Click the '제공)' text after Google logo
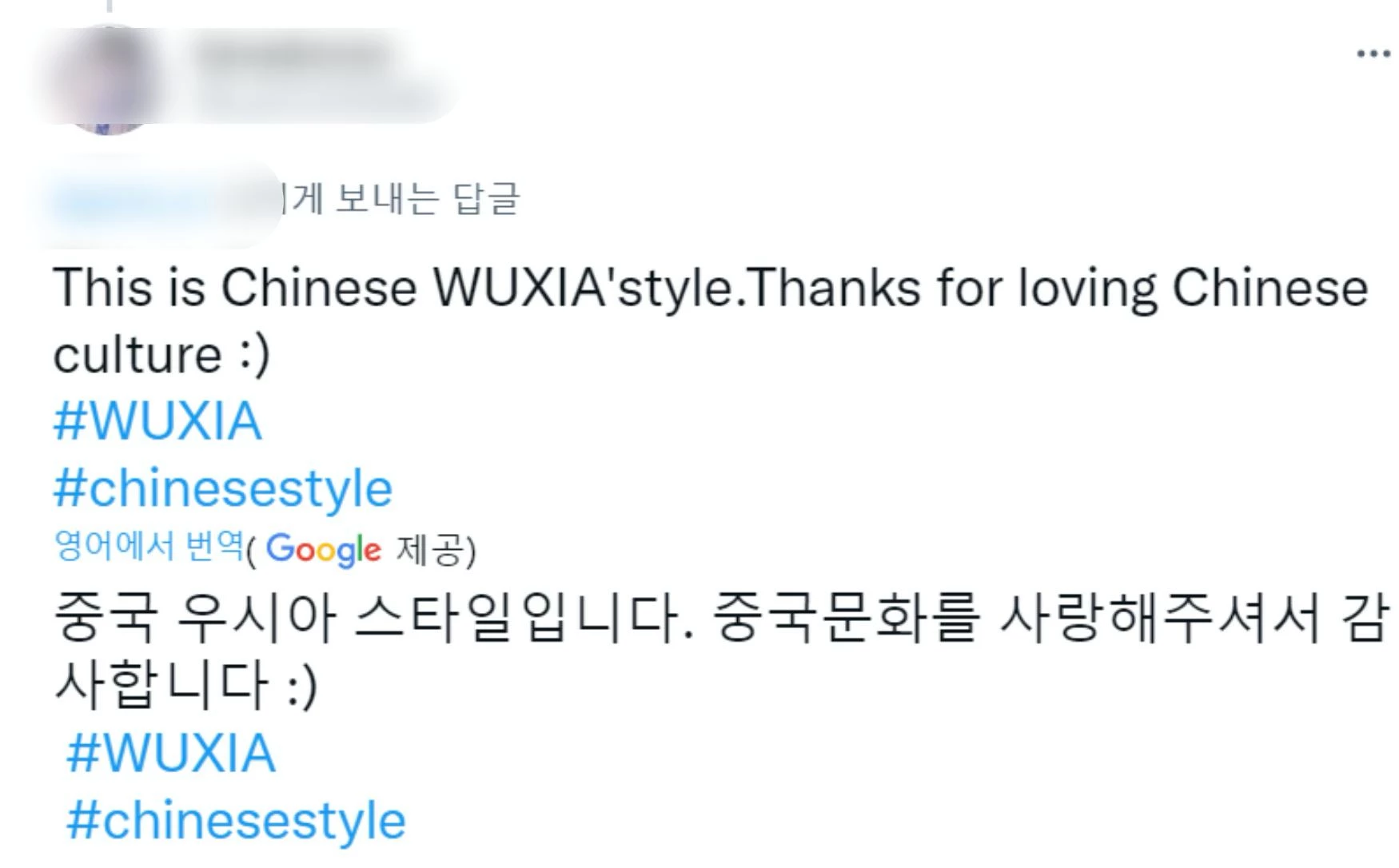The height and width of the screenshot is (868, 1399). tap(436, 550)
